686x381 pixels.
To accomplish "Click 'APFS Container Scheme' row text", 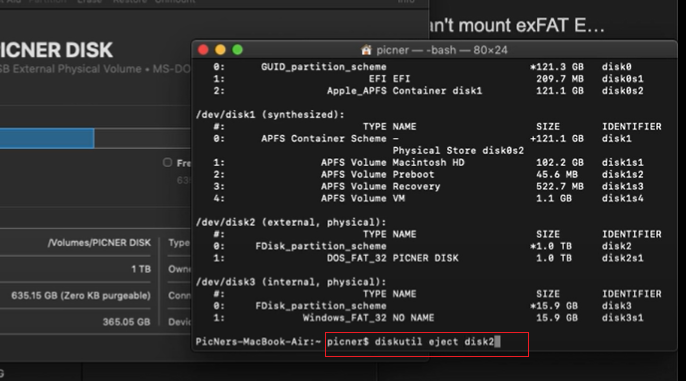I will tap(324, 139).
